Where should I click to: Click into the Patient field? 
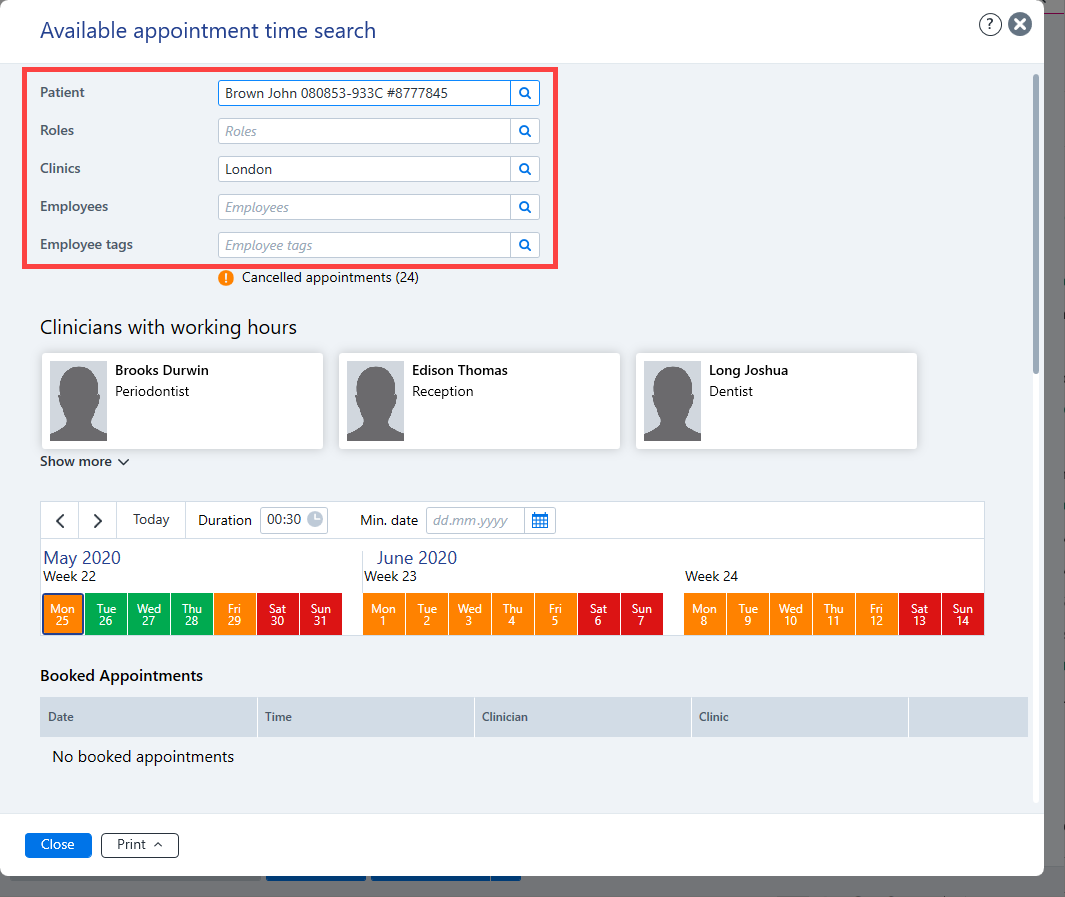tap(364, 93)
